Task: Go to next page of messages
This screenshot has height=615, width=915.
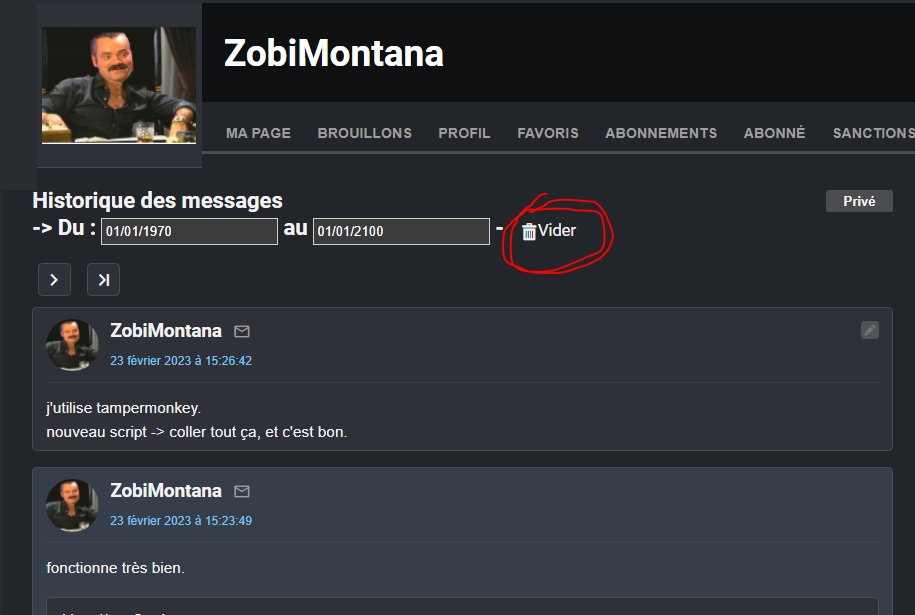Action: click(x=54, y=279)
